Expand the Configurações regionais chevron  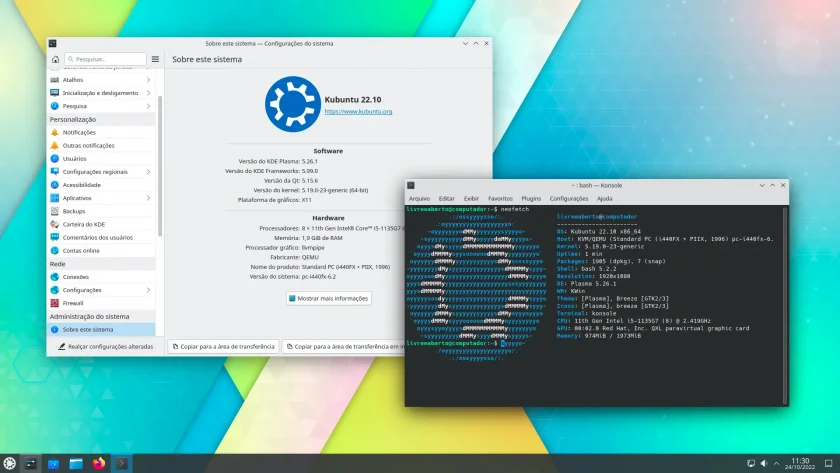pos(148,171)
